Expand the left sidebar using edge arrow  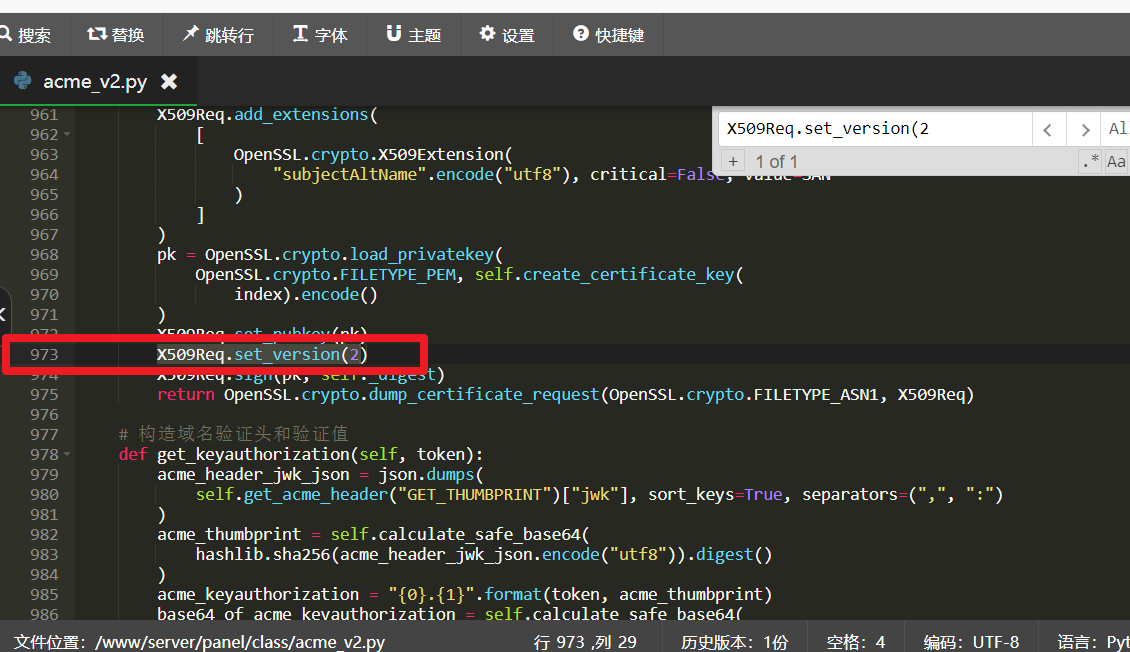tap(4, 314)
